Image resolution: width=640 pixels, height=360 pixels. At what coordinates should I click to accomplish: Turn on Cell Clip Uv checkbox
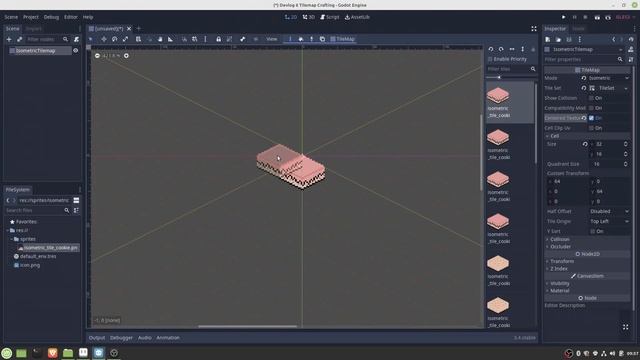coord(591,128)
